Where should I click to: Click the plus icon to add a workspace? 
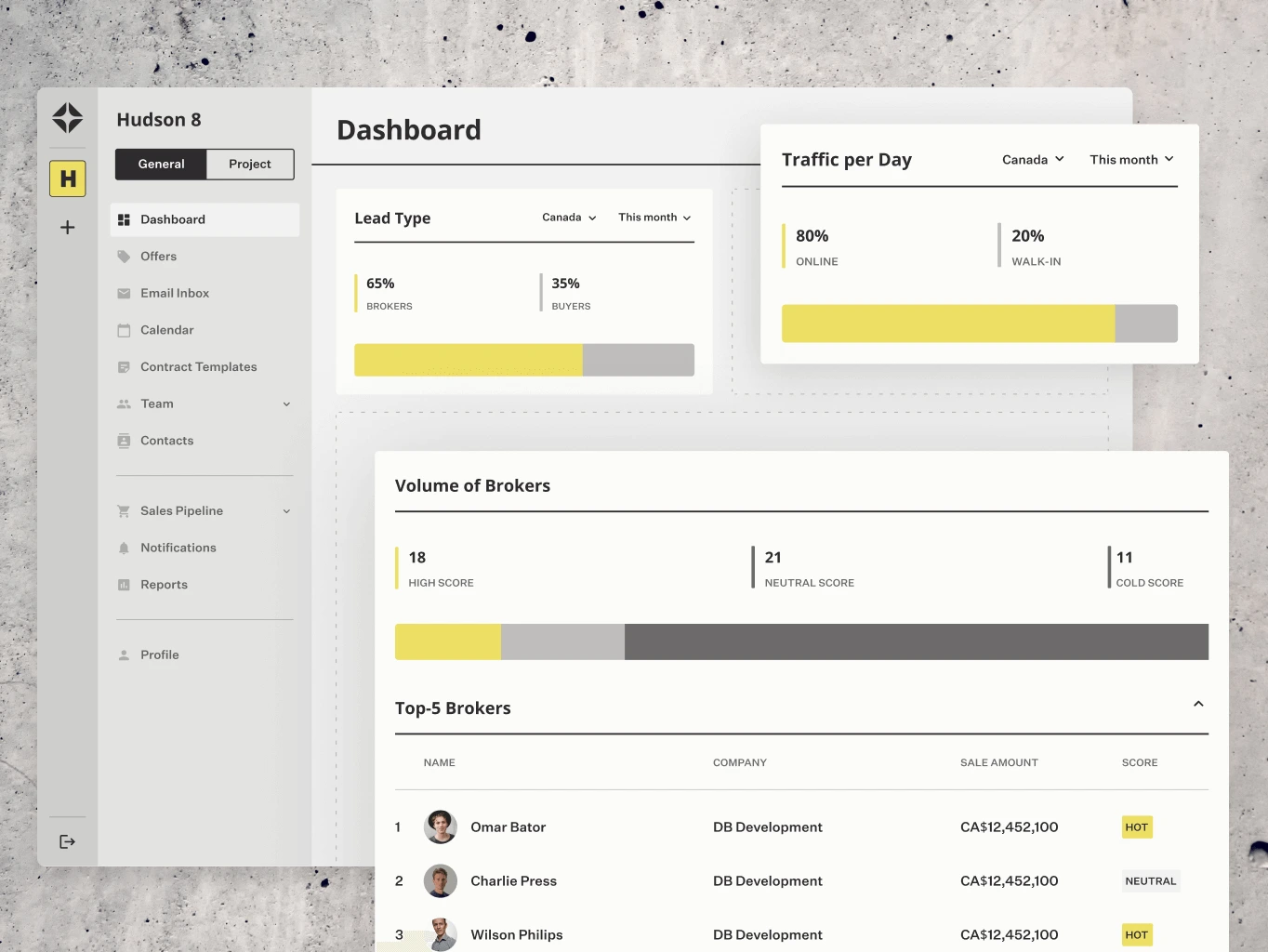pyautogui.click(x=67, y=227)
